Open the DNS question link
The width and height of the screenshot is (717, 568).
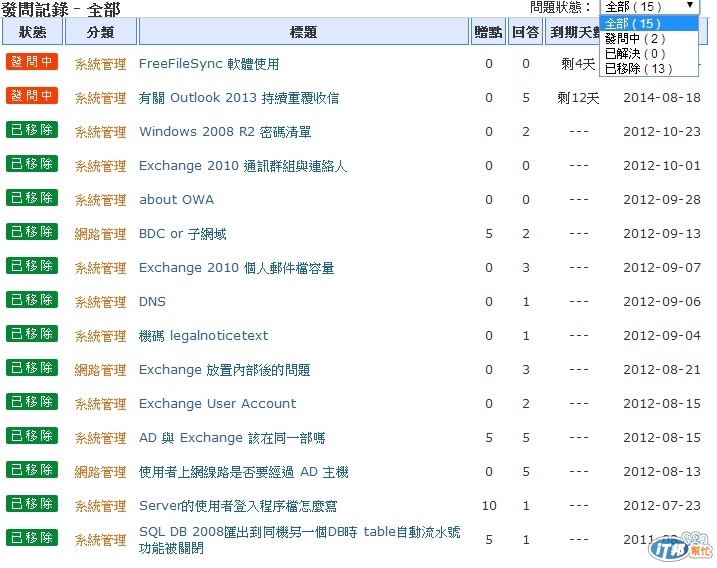click(x=152, y=302)
